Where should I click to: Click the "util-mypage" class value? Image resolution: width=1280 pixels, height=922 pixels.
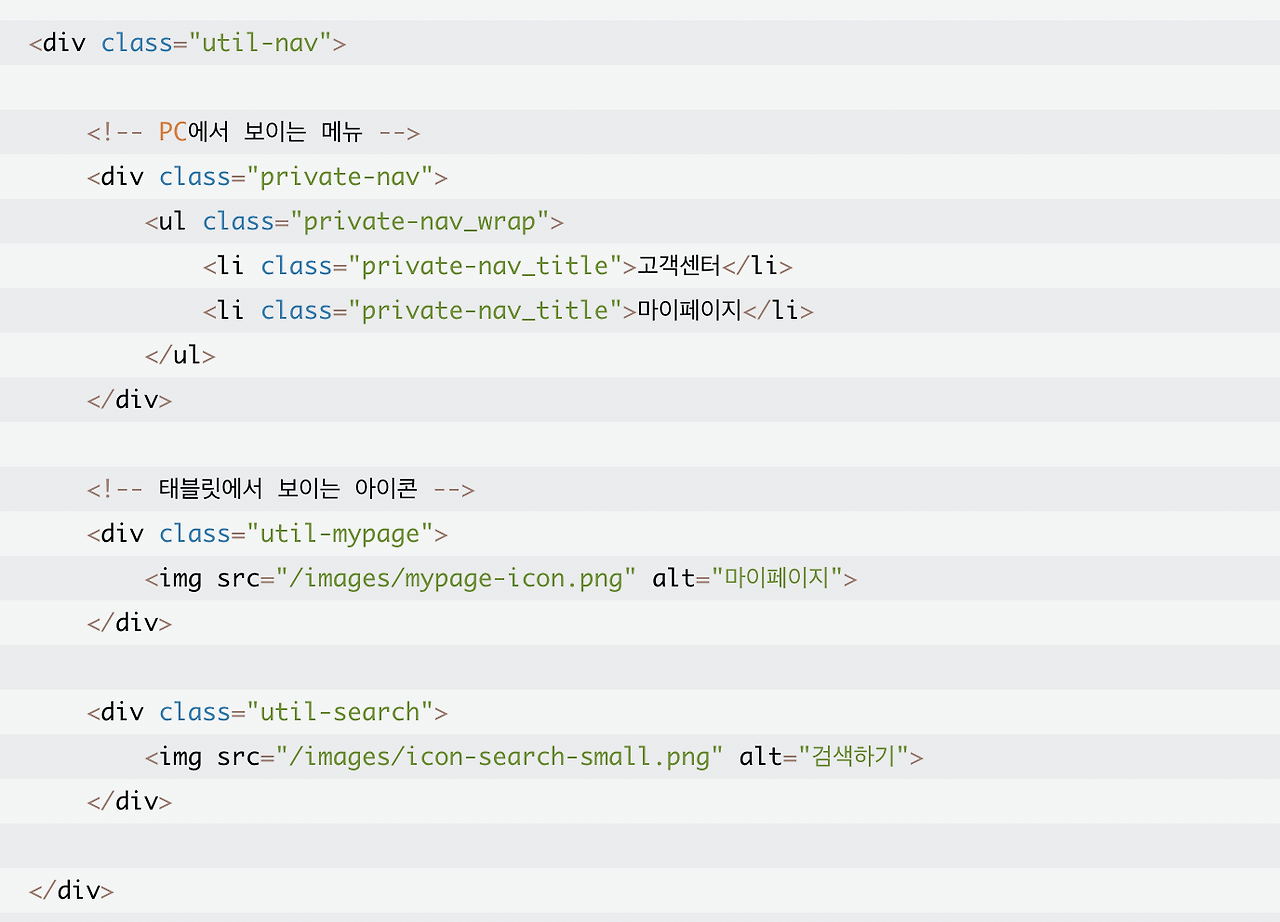[x=340, y=534]
